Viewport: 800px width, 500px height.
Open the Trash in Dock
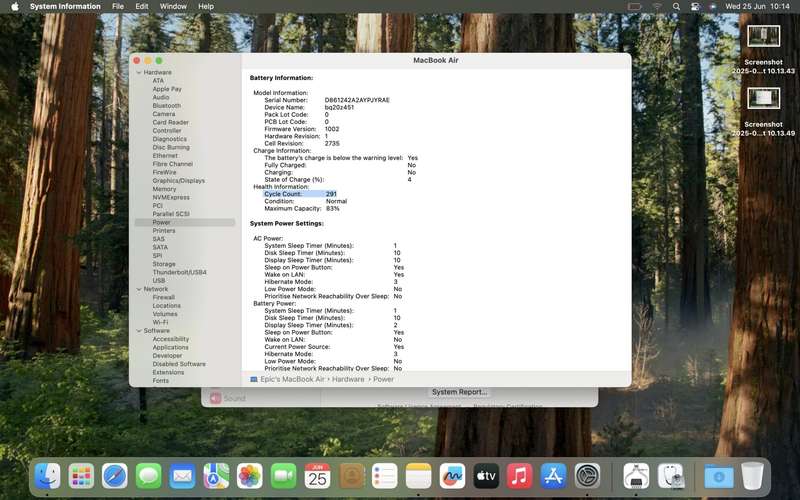752,476
